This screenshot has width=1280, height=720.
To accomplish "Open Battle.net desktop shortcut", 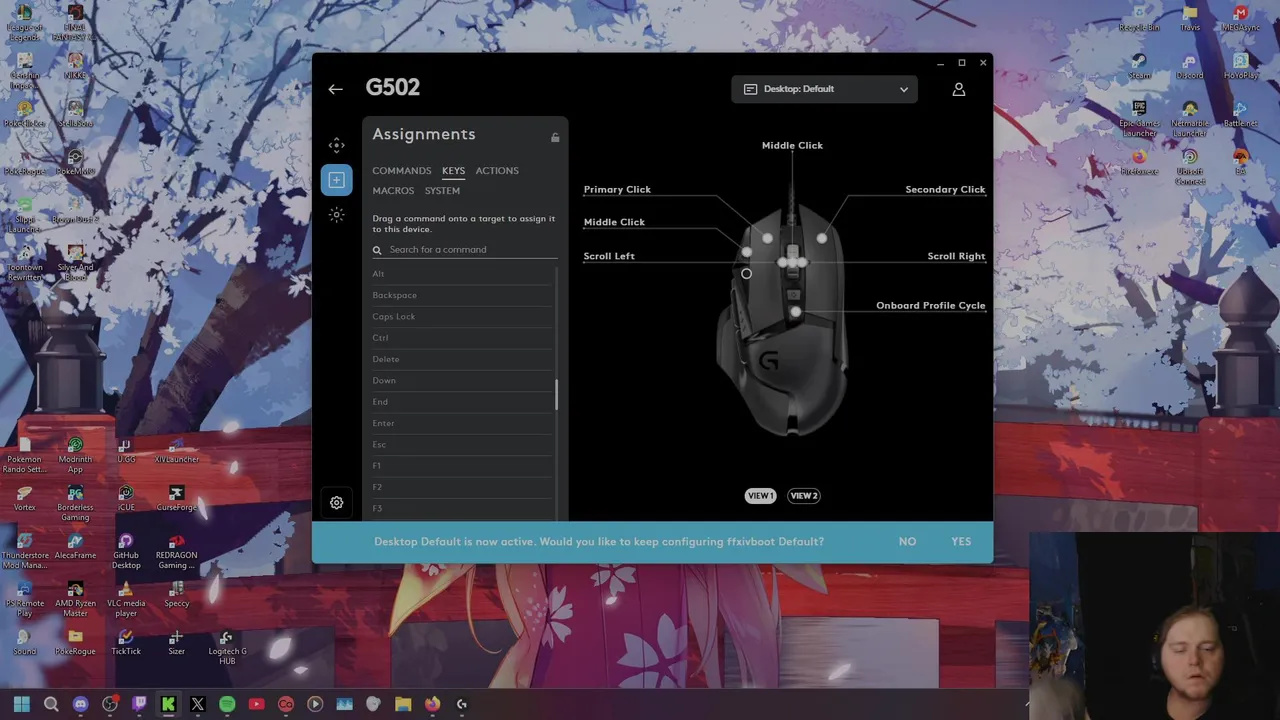I will point(1240,114).
